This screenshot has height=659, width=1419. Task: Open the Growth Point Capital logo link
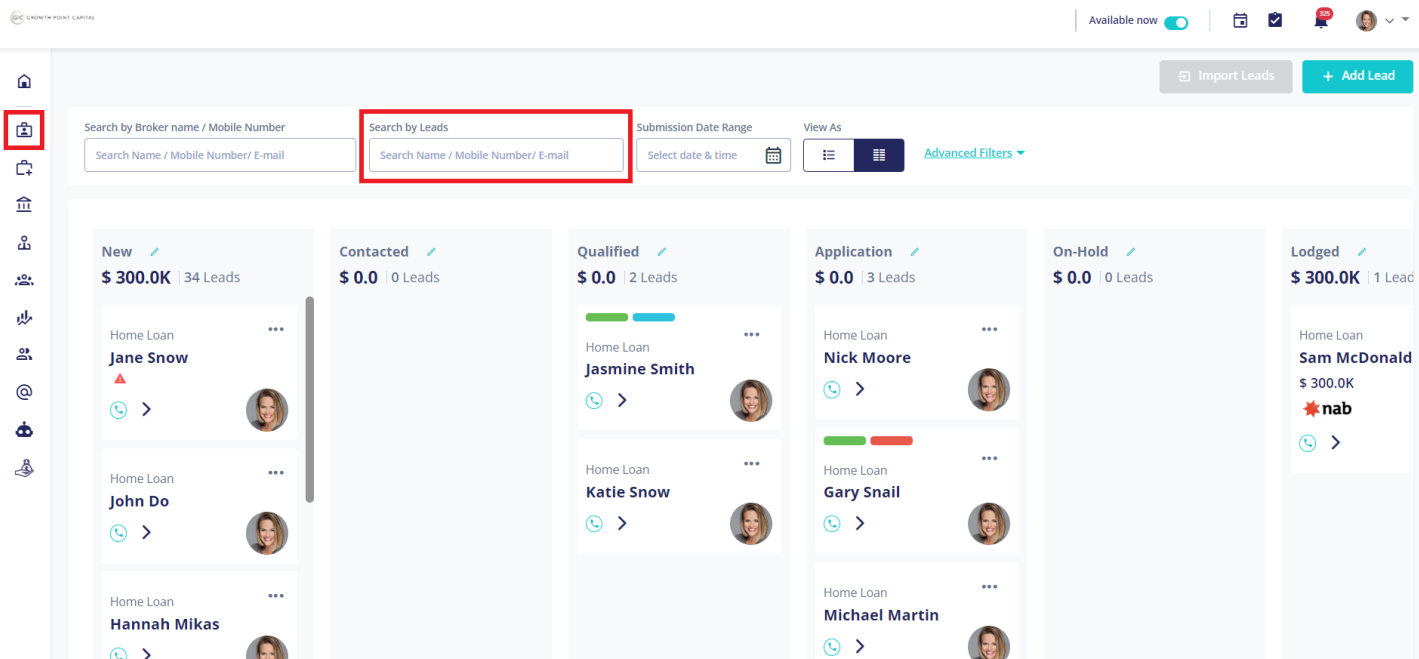tap(54, 18)
